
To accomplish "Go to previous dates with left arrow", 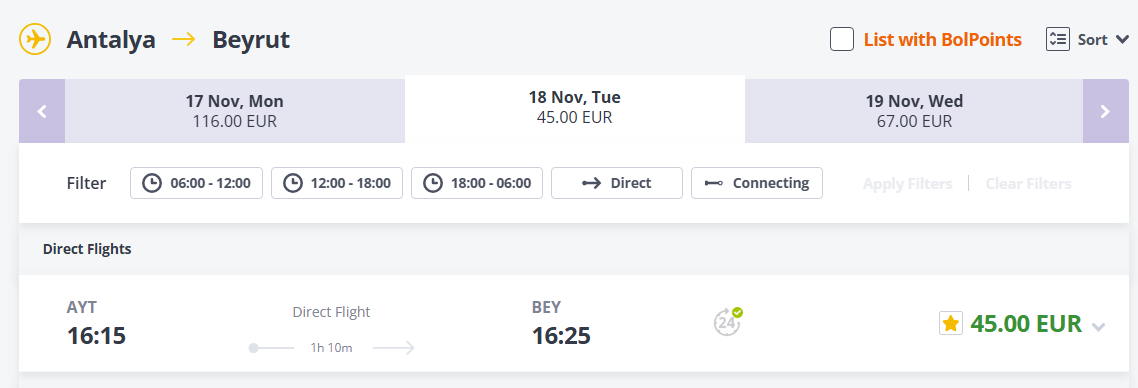I will coord(42,111).
